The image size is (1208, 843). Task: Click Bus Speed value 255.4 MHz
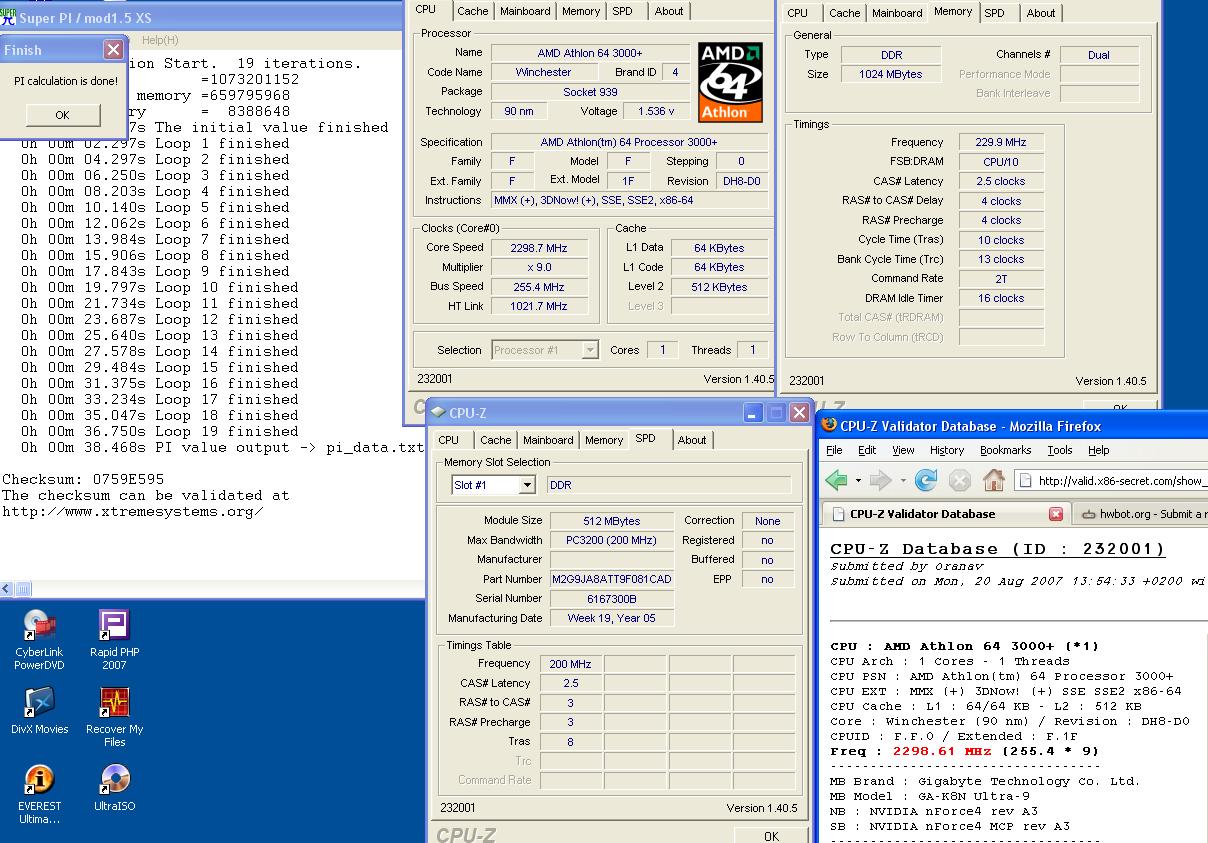pos(539,287)
